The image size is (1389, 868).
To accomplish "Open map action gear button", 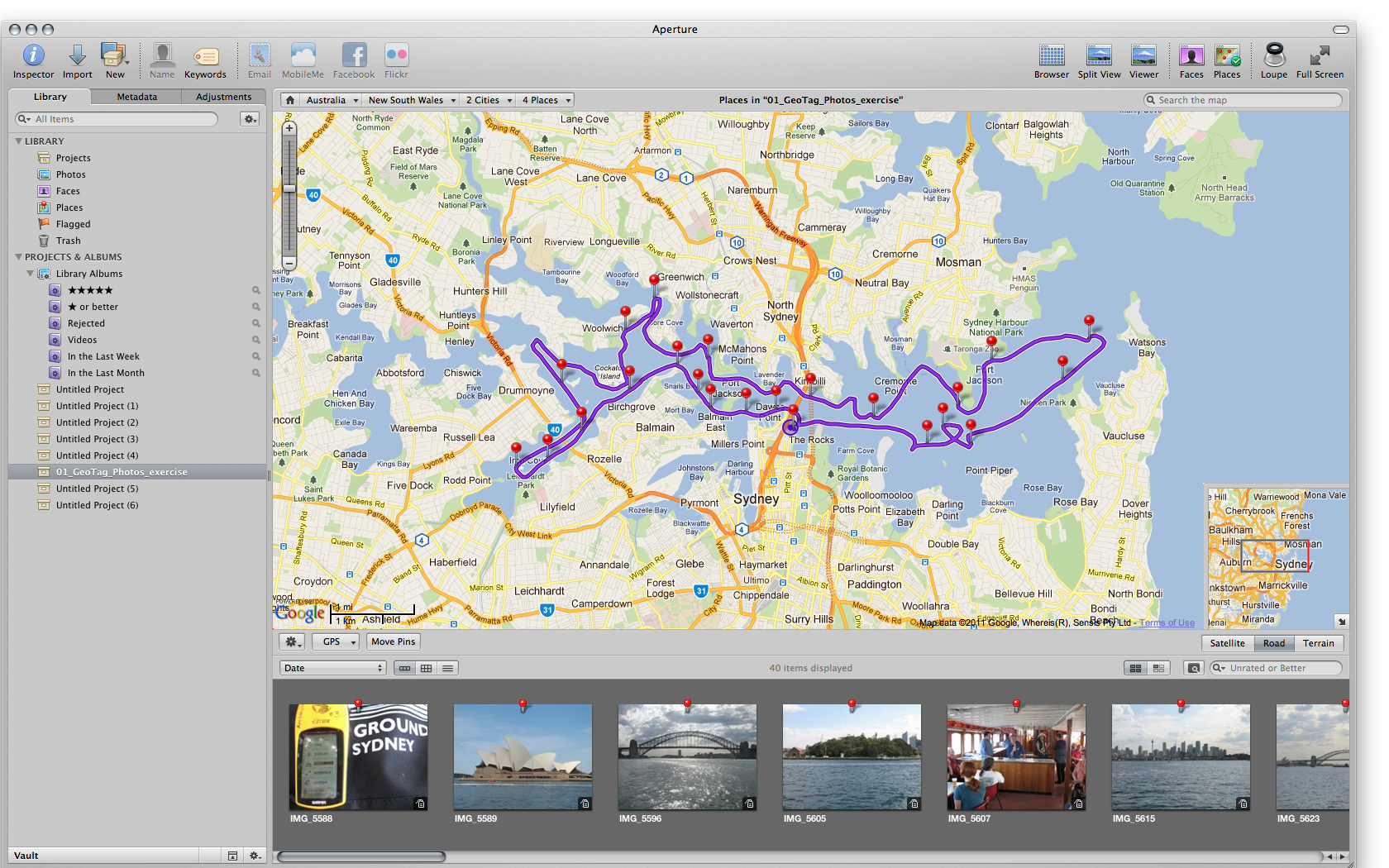I will pyautogui.click(x=293, y=641).
